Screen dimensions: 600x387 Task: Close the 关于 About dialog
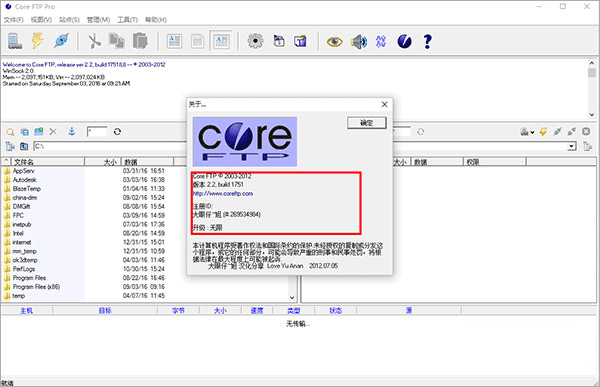point(385,104)
